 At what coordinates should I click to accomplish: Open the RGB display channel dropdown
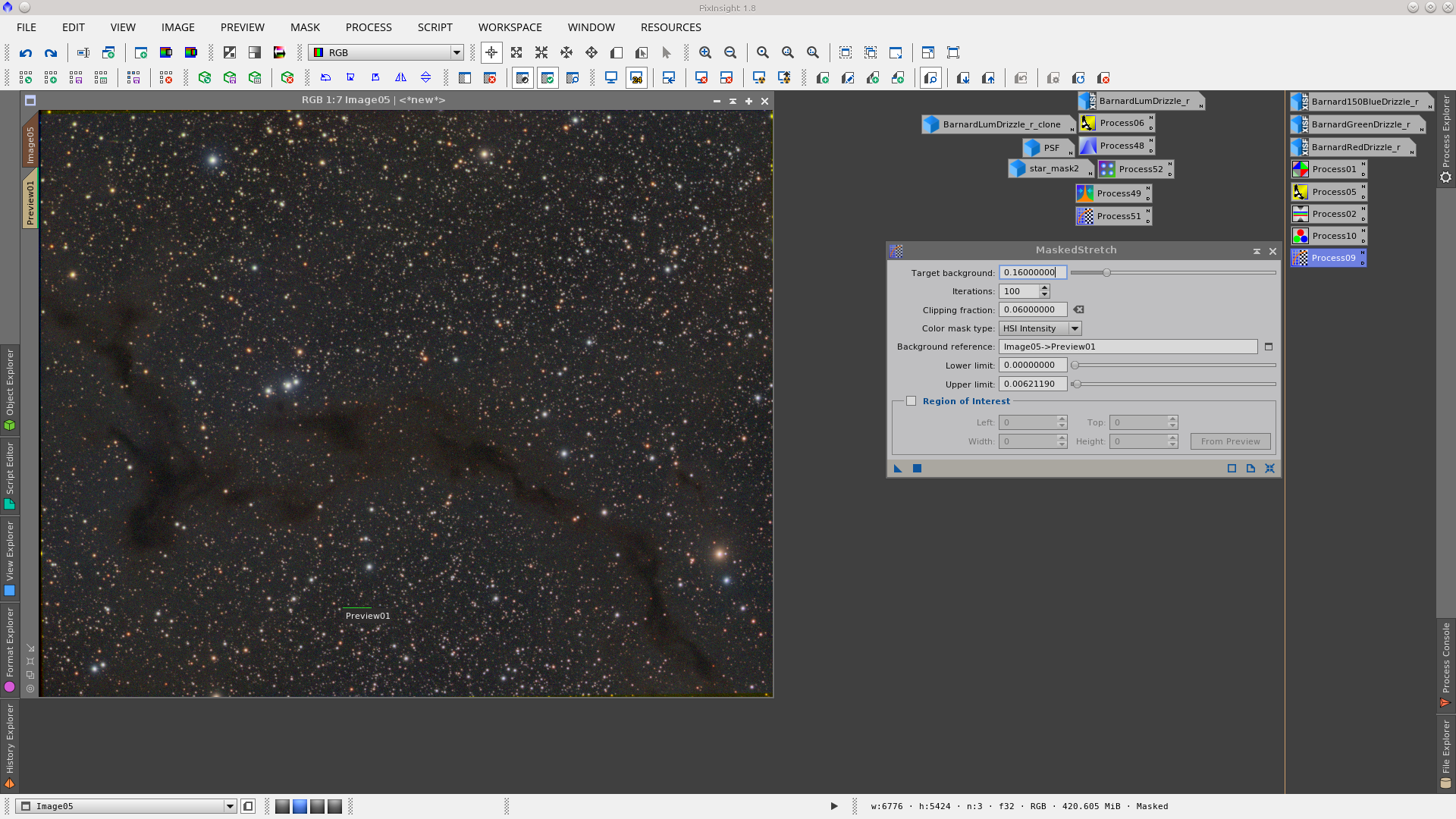[457, 53]
